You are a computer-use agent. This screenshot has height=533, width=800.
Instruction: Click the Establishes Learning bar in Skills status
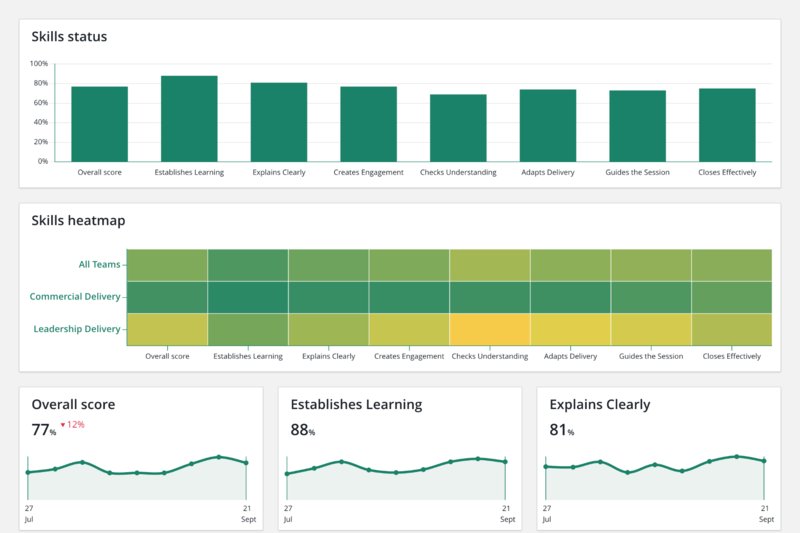point(189,119)
